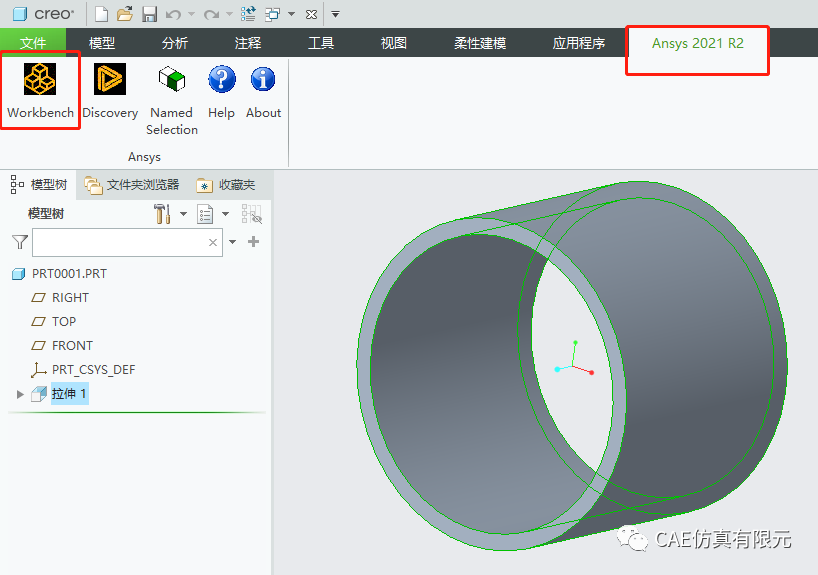Screen dimensions: 818x575
Task: Click the PRT0001.PRT part icon
Action: (x=19, y=274)
